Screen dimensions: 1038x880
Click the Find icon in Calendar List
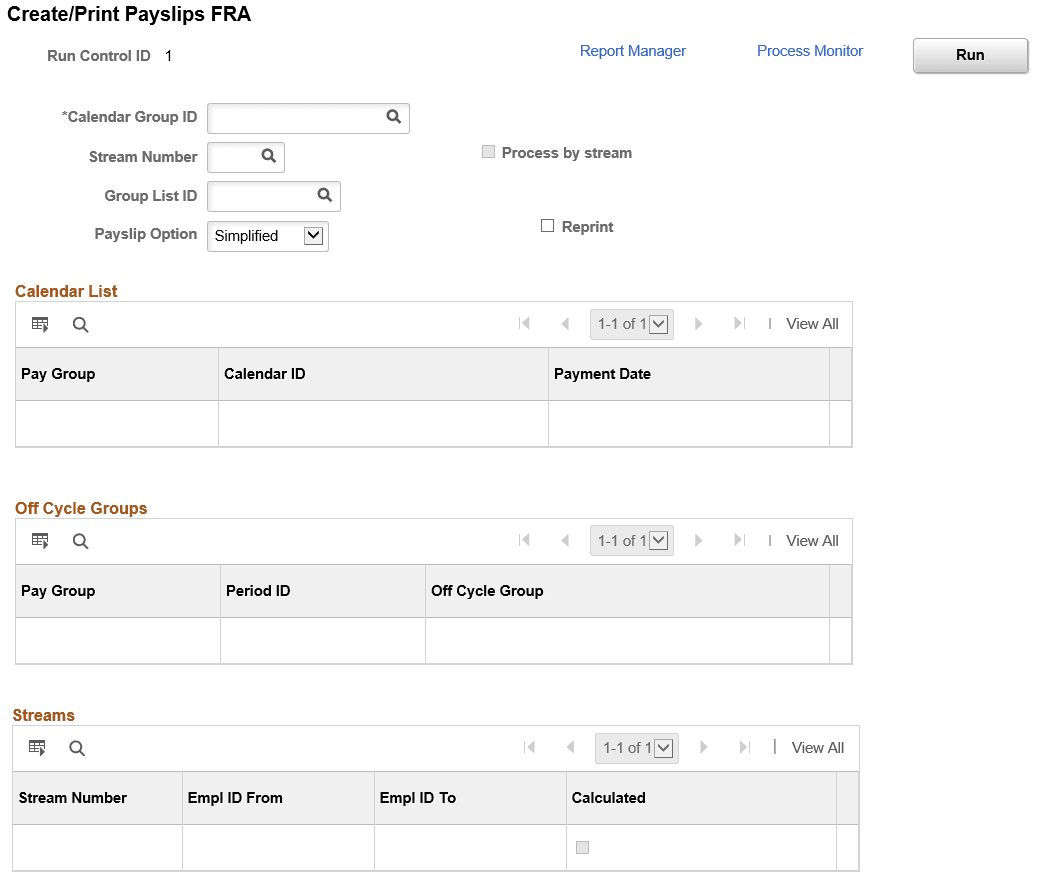tap(80, 324)
